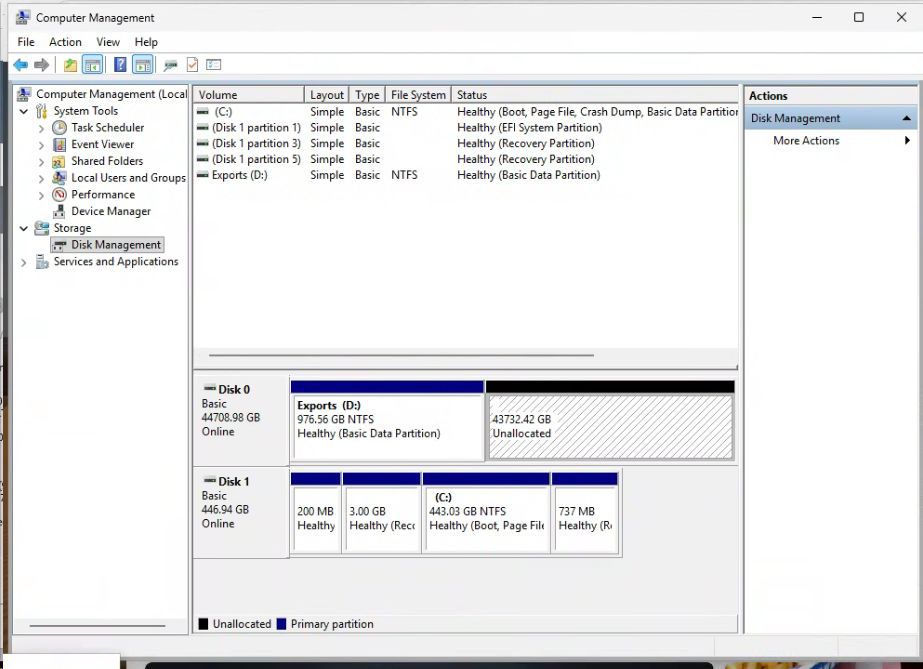Collapse the Storage tree node
Image resolution: width=923 pixels, height=669 pixels.
pyautogui.click(x=24, y=228)
